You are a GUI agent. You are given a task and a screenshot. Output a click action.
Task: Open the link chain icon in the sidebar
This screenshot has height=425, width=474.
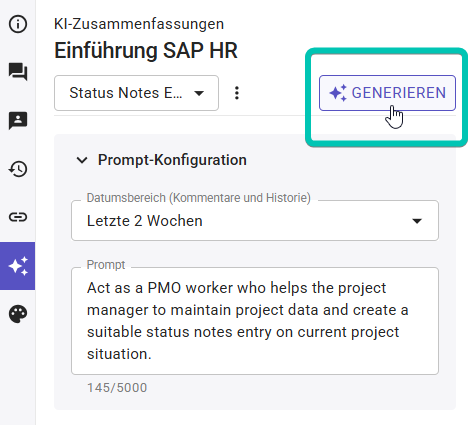pyautogui.click(x=18, y=217)
